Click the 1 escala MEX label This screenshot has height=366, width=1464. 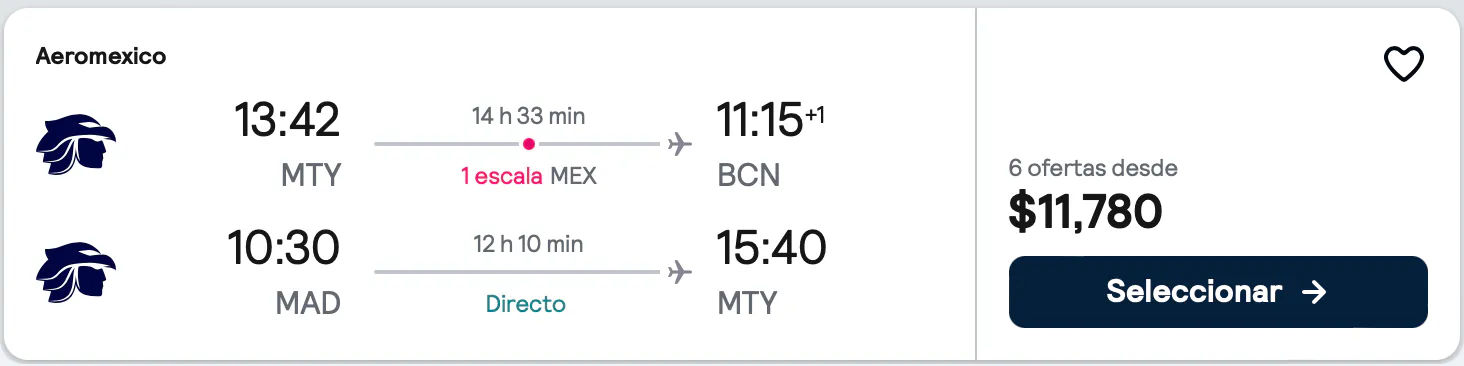point(528,177)
